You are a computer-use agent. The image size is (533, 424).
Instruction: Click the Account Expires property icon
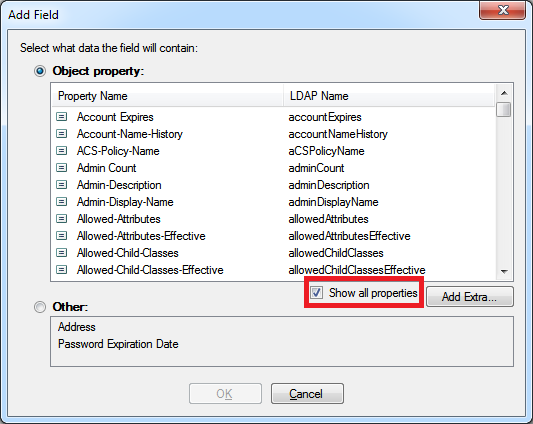coord(61,117)
